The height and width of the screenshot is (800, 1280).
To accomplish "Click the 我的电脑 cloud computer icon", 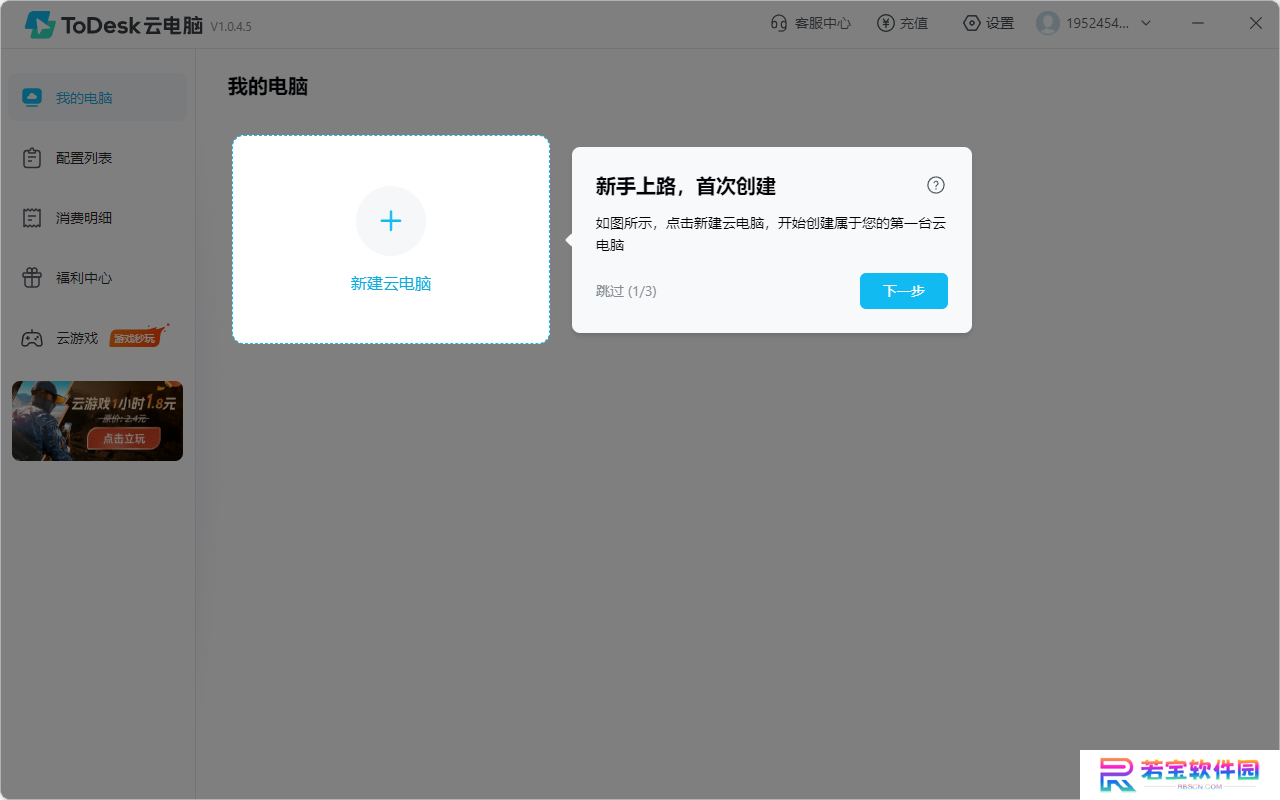I will point(32,98).
